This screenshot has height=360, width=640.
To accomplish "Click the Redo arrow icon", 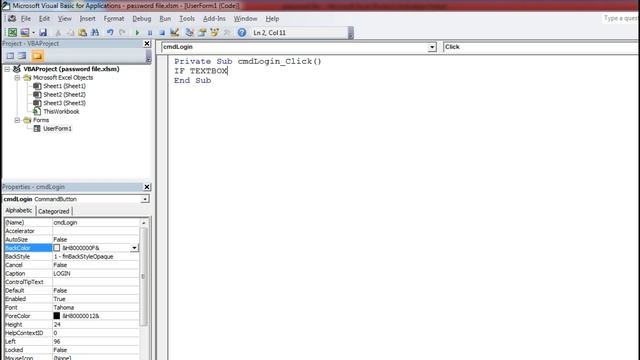I will pyautogui.click(x=122, y=33).
